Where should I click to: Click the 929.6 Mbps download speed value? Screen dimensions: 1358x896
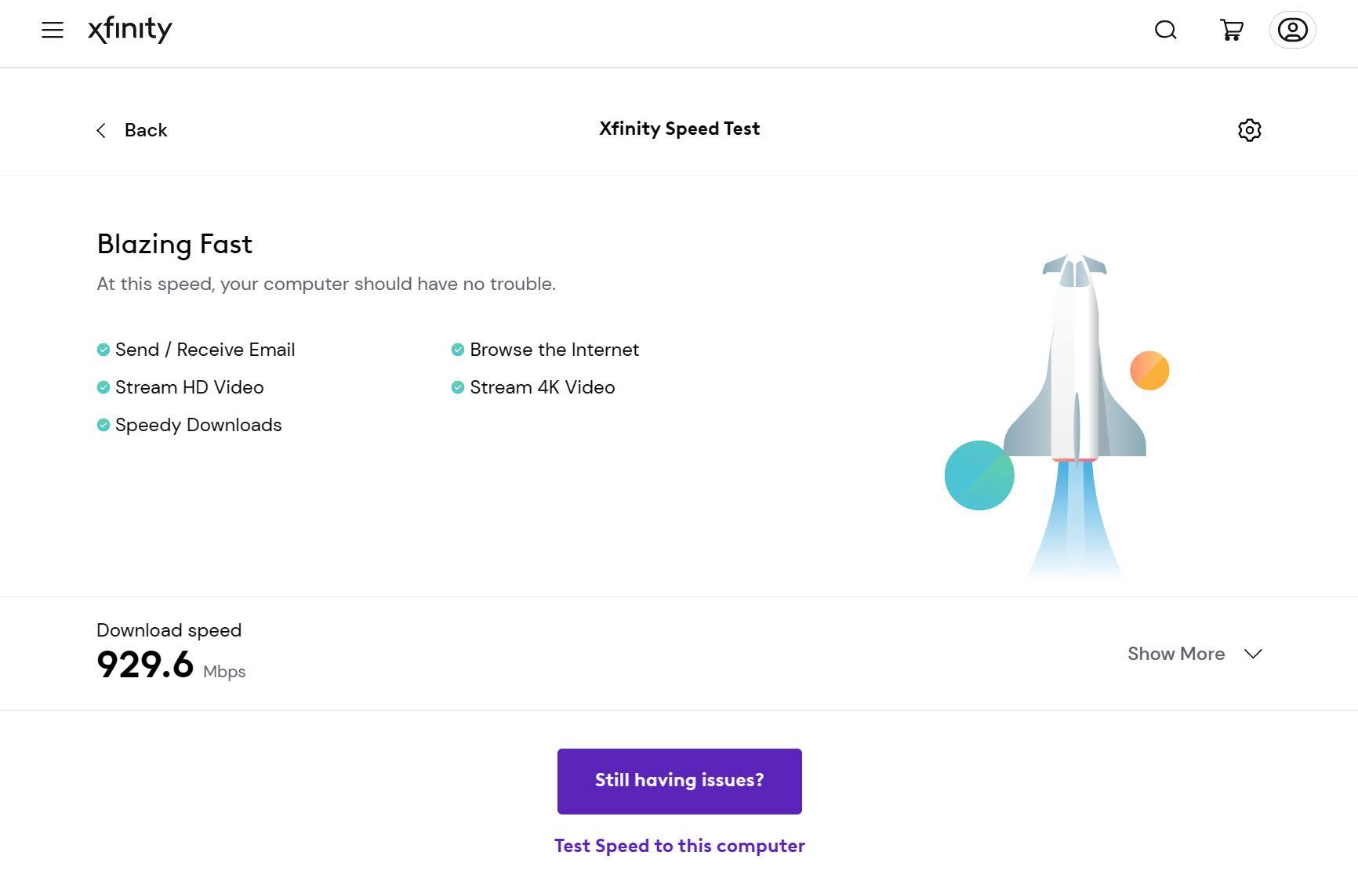tap(146, 665)
